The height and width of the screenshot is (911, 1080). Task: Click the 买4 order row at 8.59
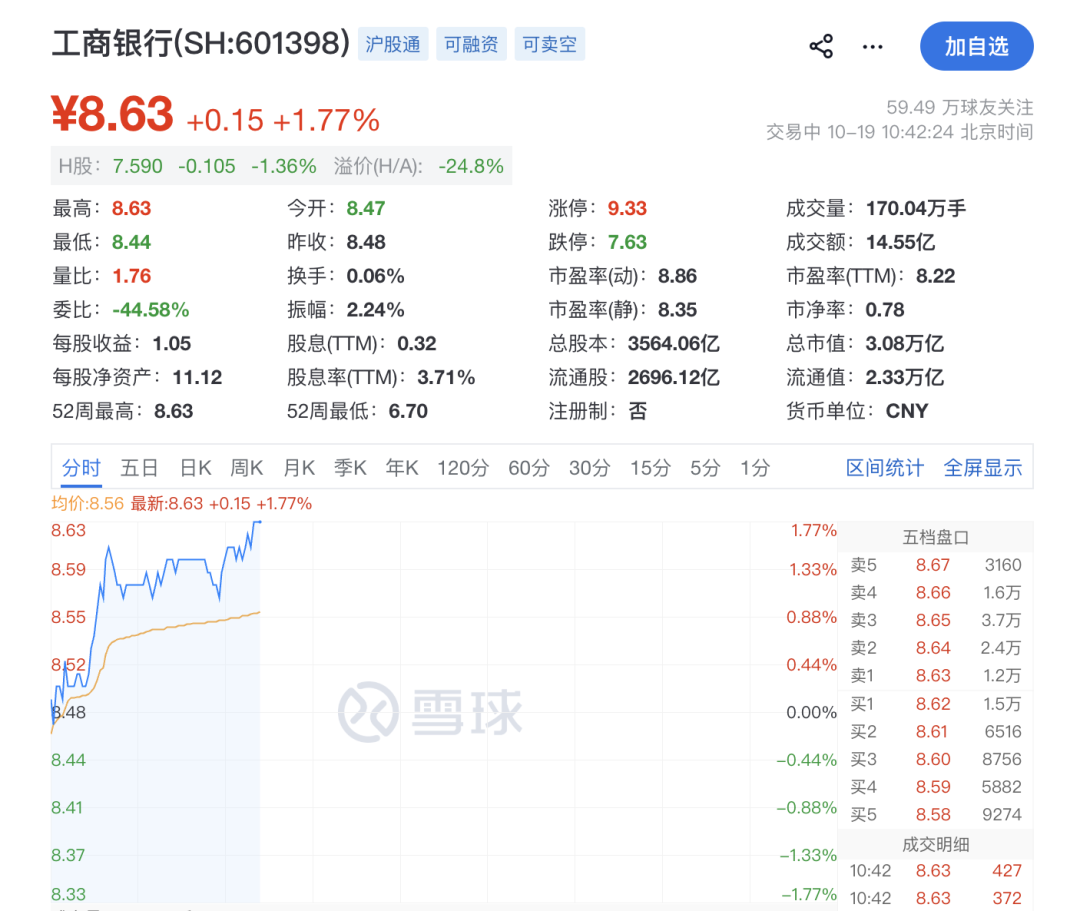tap(936, 787)
